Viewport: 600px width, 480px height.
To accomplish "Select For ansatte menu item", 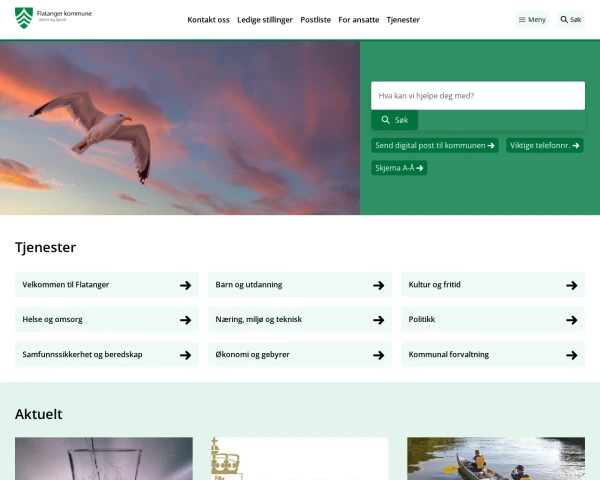I will point(358,20).
